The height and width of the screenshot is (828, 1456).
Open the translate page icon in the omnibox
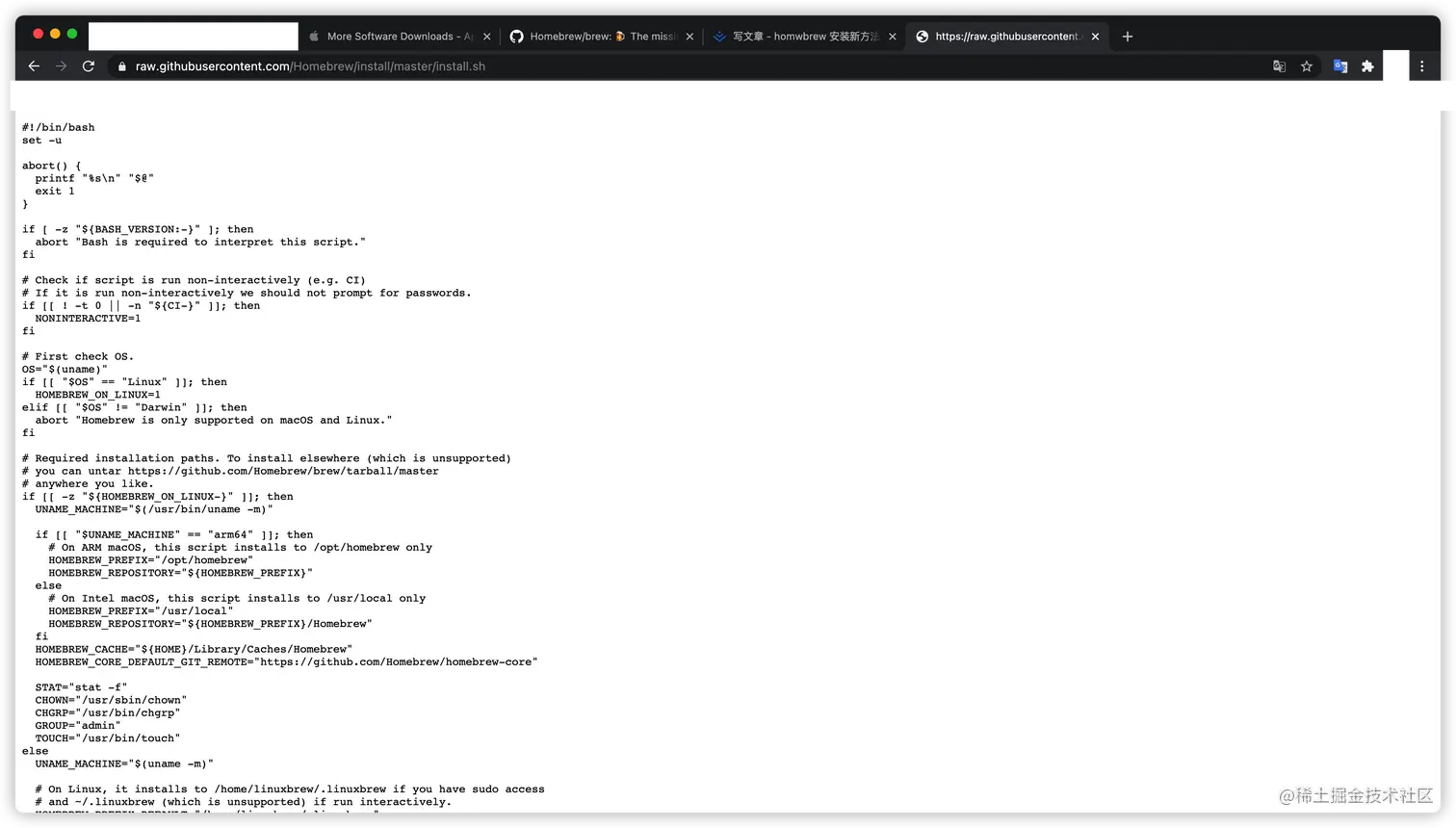coord(1279,66)
